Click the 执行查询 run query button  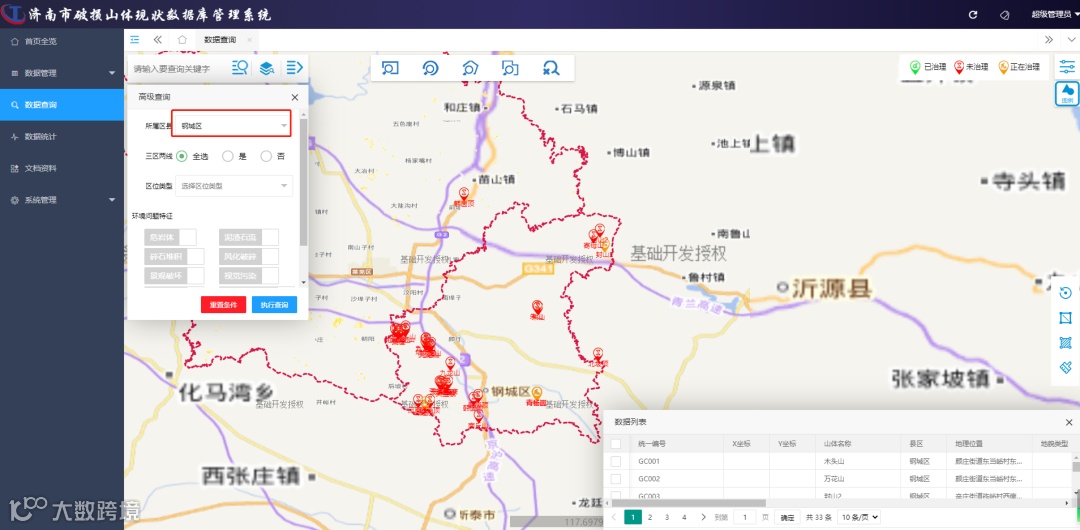pyautogui.click(x=274, y=305)
